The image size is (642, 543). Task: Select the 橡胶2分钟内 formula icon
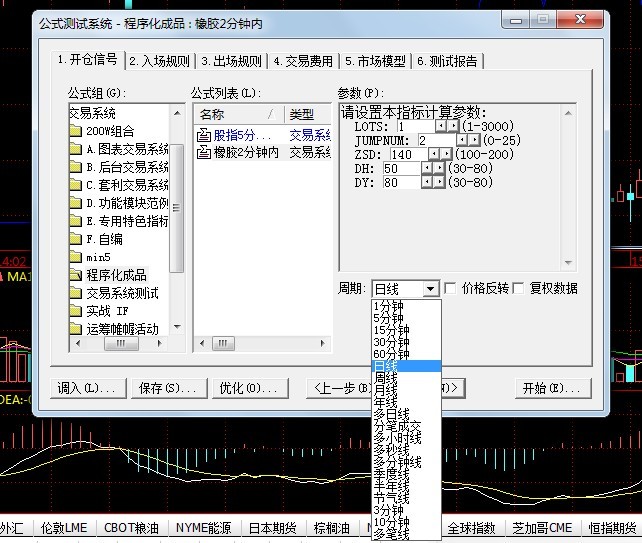point(204,152)
